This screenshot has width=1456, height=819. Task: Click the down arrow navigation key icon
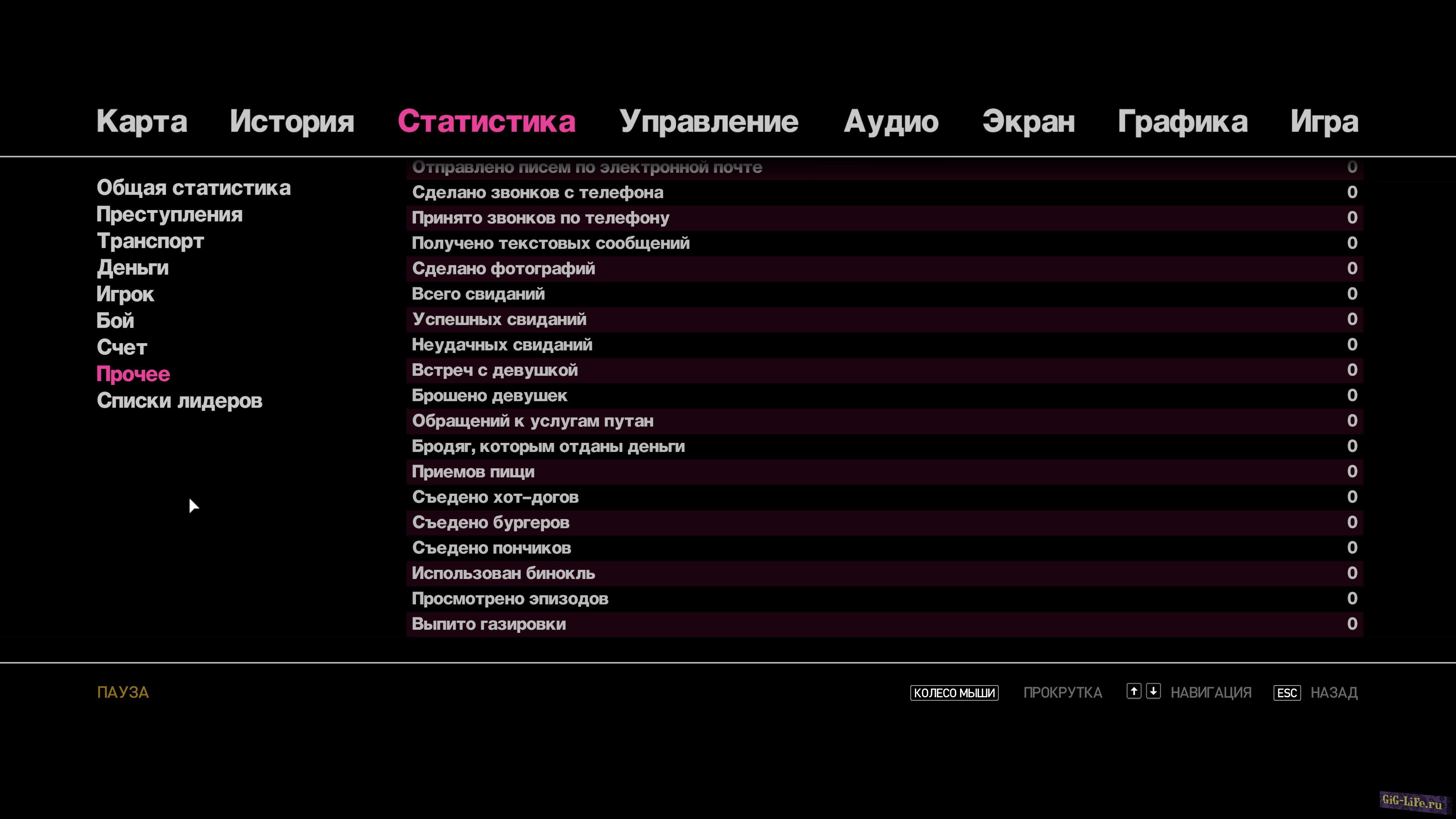coord(1153,691)
